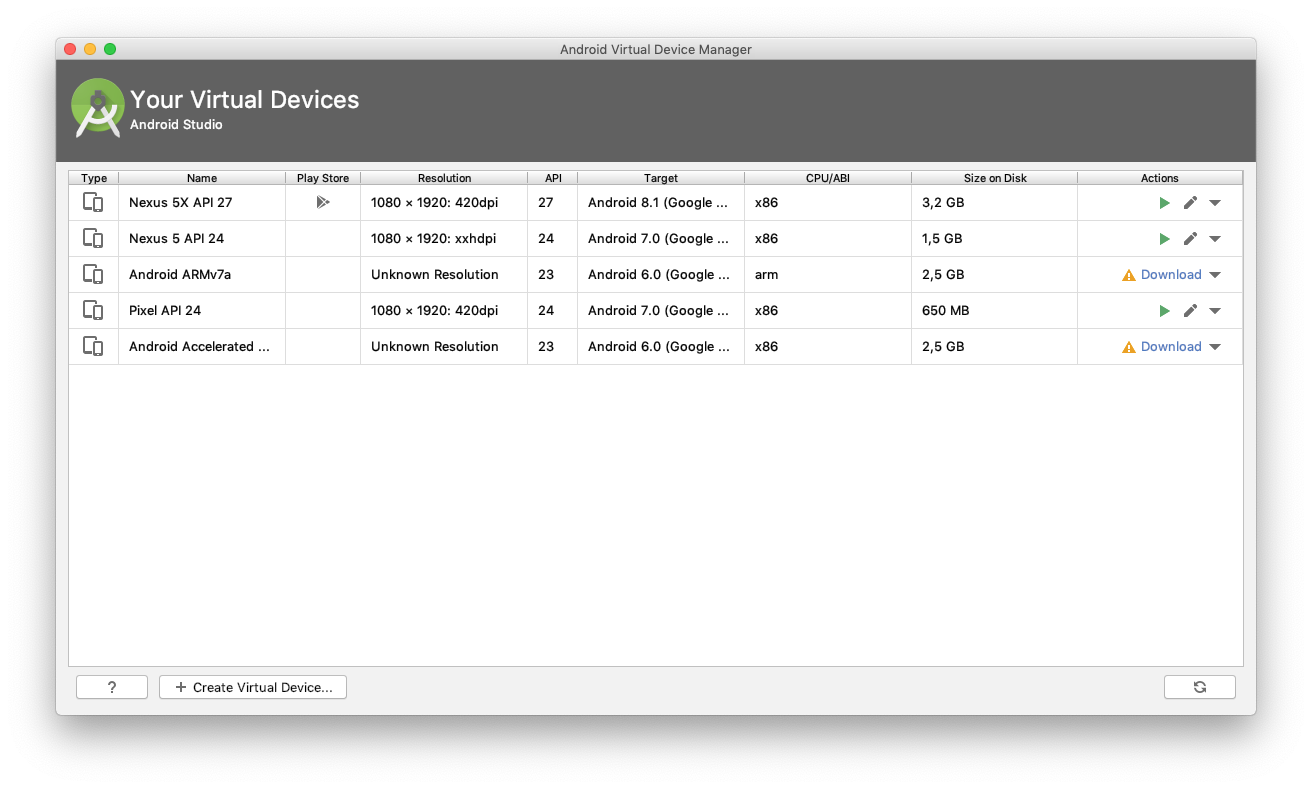The width and height of the screenshot is (1312, 789).
Task: Edit the Pixel API 24 device
Action: coord(1190,311)
